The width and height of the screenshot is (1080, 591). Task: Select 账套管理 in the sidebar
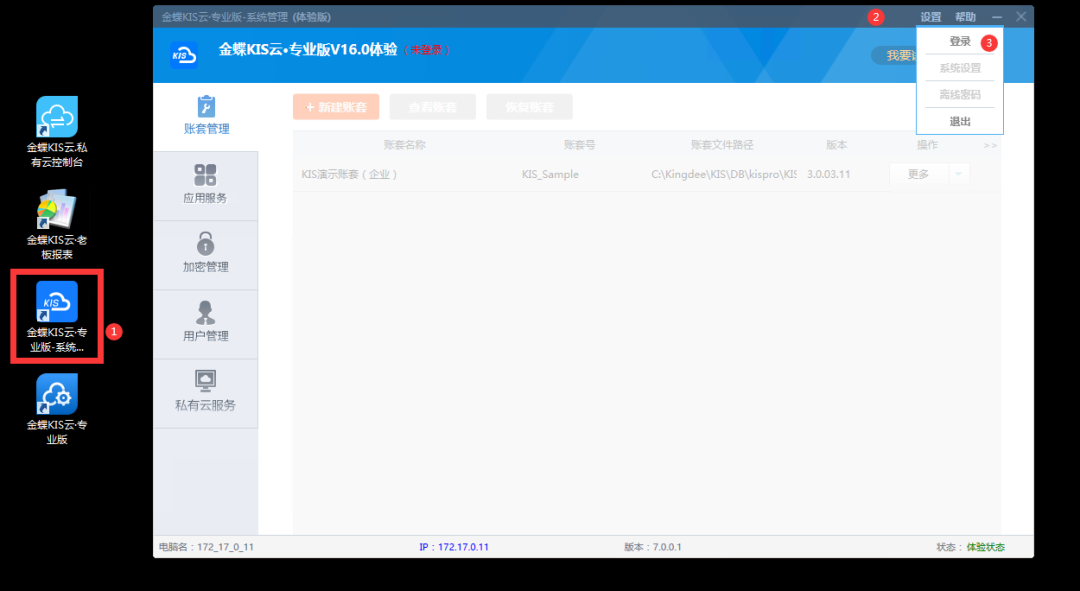pyautogui.click(x=206, y=116)
